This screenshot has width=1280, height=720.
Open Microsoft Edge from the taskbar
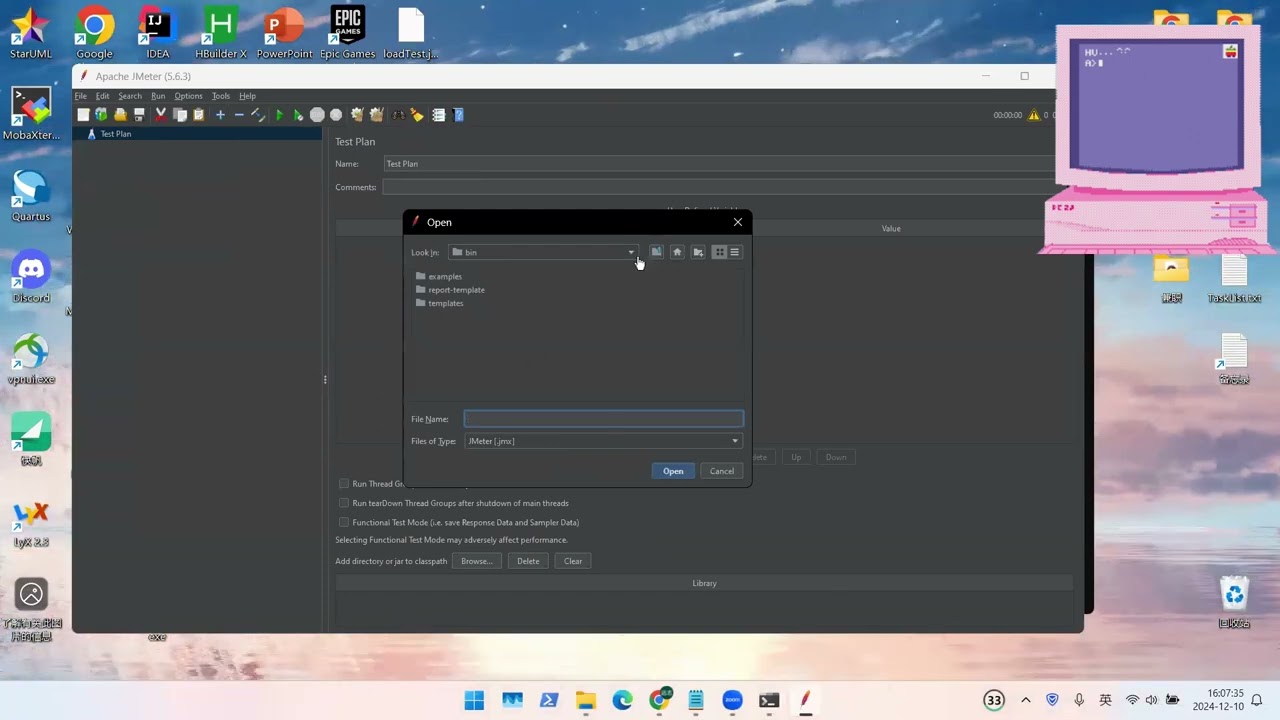(x=622, y=700)
